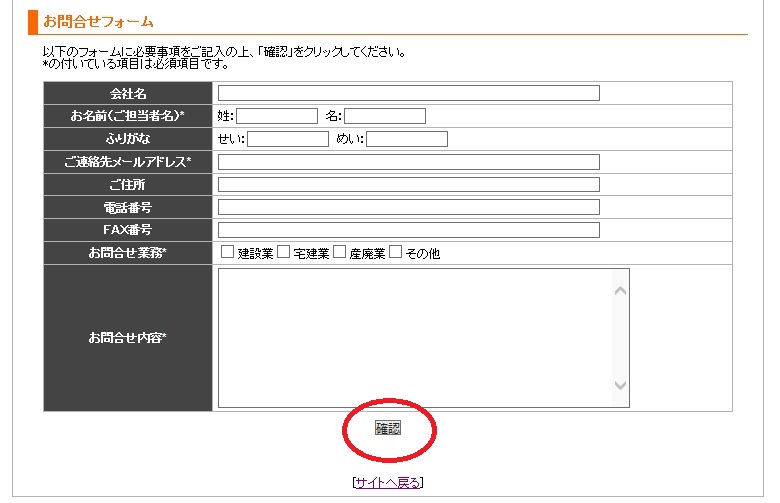Focus the 姓 surname input field
Image resolution: width=780 pixels, height=503 pixels.
click(x=277, y=116)
